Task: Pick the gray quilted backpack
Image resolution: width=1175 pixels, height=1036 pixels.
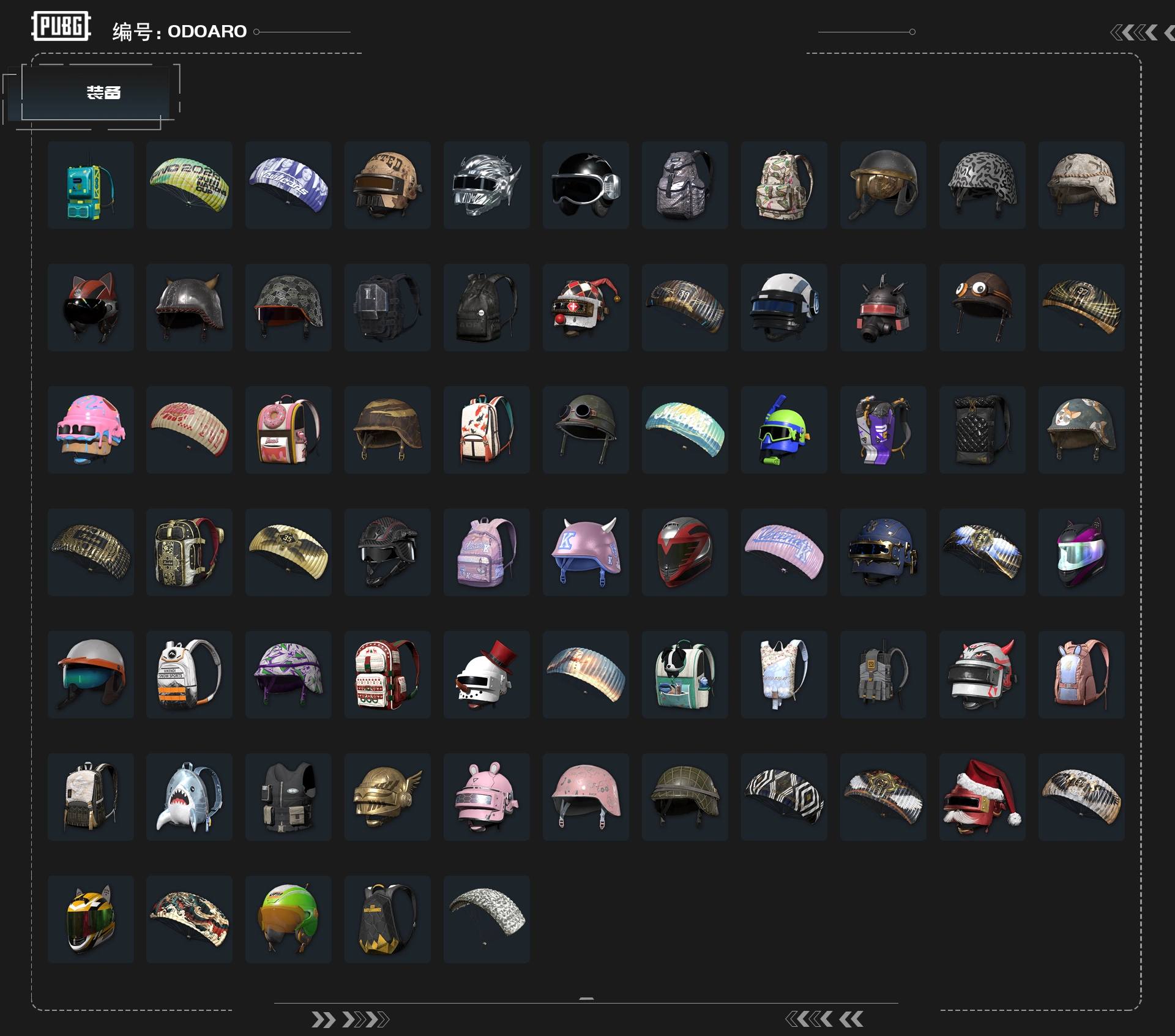Action: coord(685,185)
